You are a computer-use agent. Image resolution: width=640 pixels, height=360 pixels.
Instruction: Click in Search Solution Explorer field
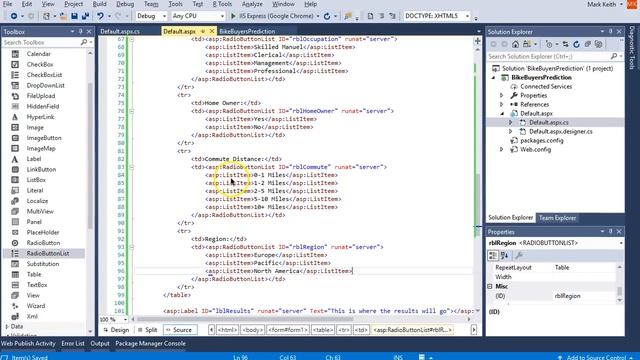pos(548,56)
